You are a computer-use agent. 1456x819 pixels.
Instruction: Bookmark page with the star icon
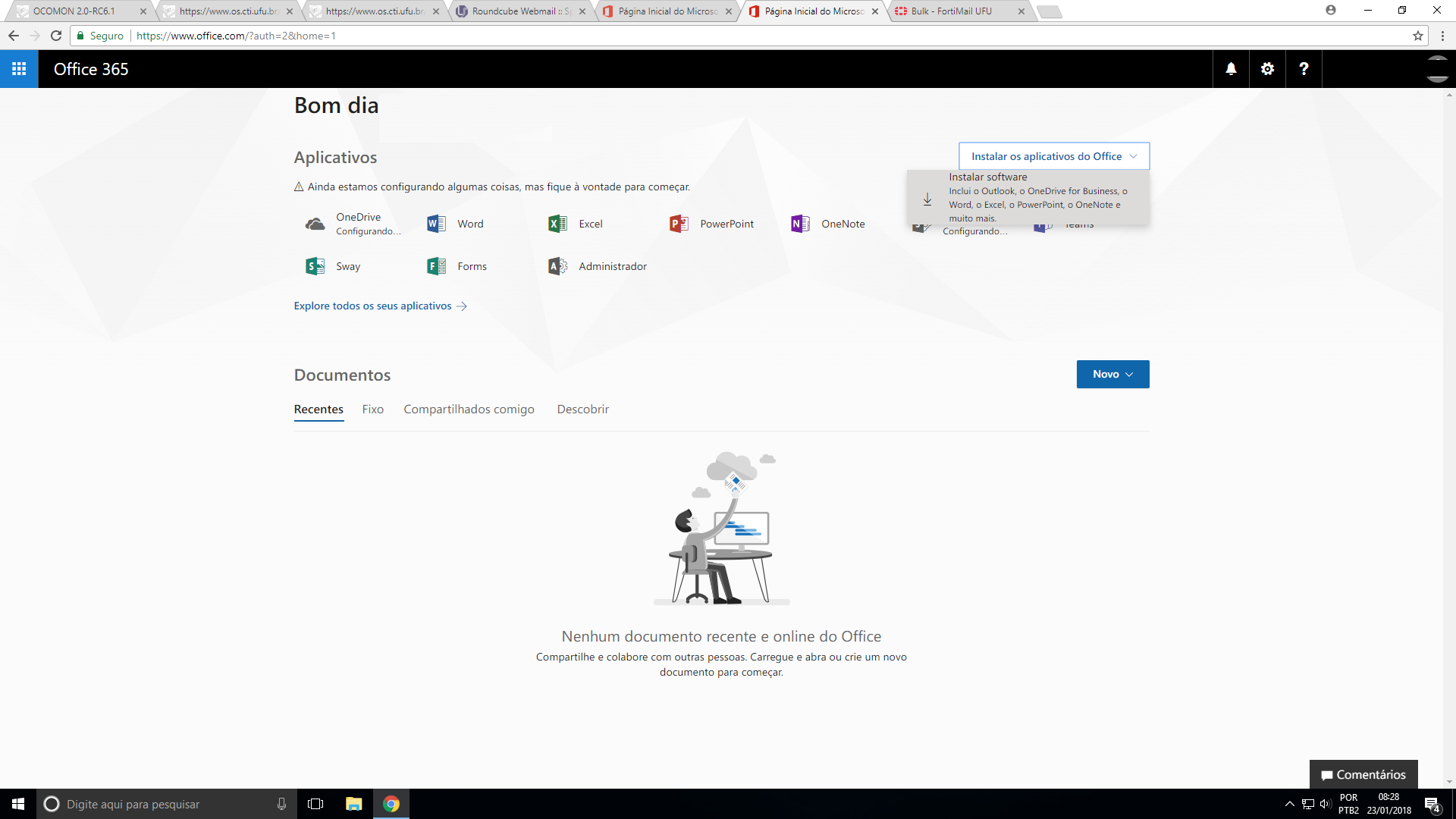[1417, 36]
